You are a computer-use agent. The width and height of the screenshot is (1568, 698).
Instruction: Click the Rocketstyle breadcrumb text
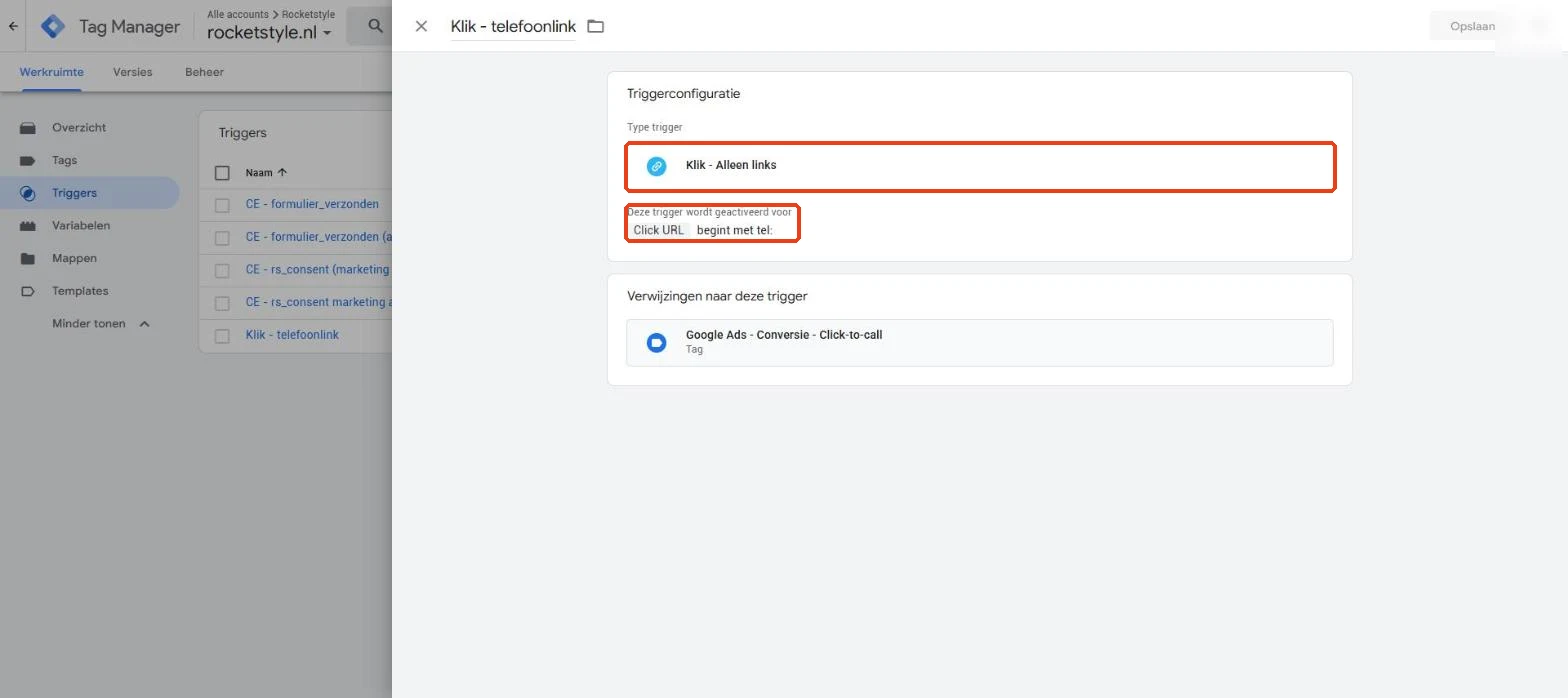(x=308, y=15)
